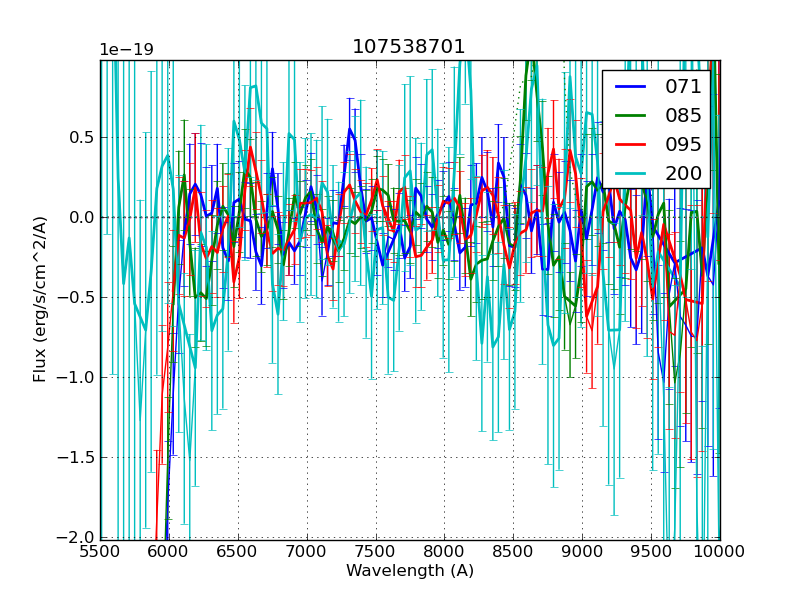Click the plot title 107538701
Screen dimensions: 800x600
point(409,47)
